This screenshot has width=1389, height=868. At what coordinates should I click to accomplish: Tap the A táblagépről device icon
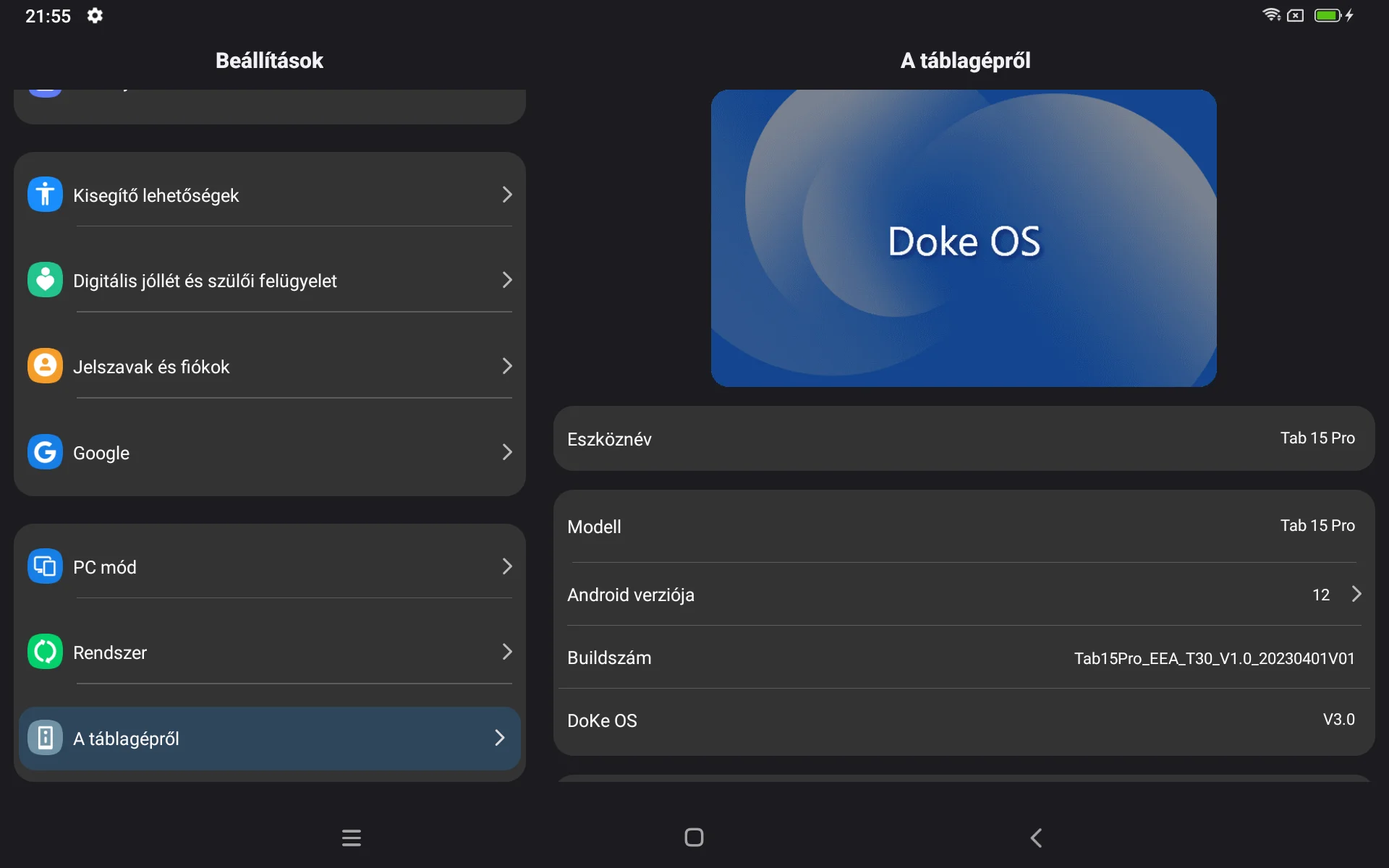point(45,738)
